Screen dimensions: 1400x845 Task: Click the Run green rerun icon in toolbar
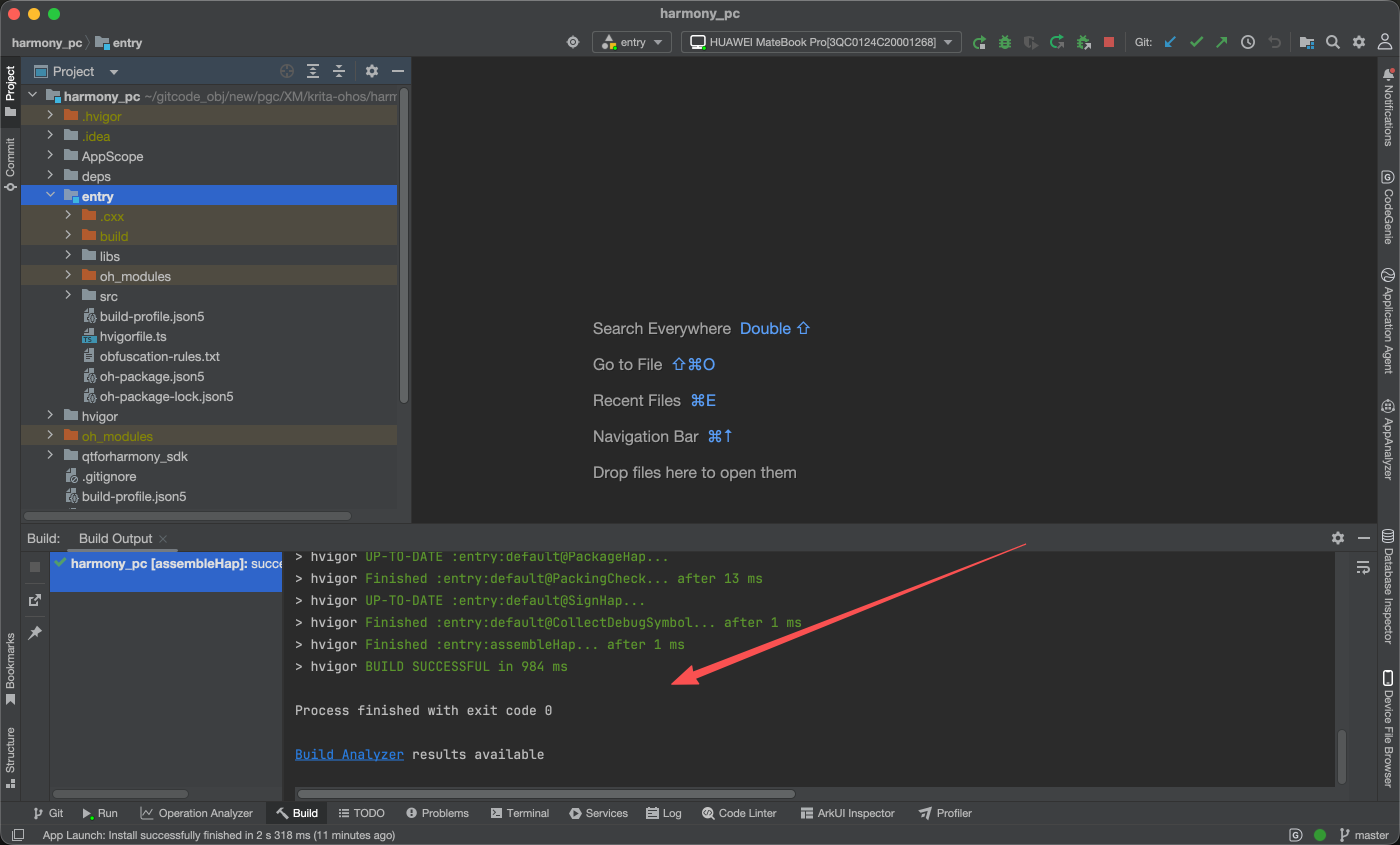point(979,42)
